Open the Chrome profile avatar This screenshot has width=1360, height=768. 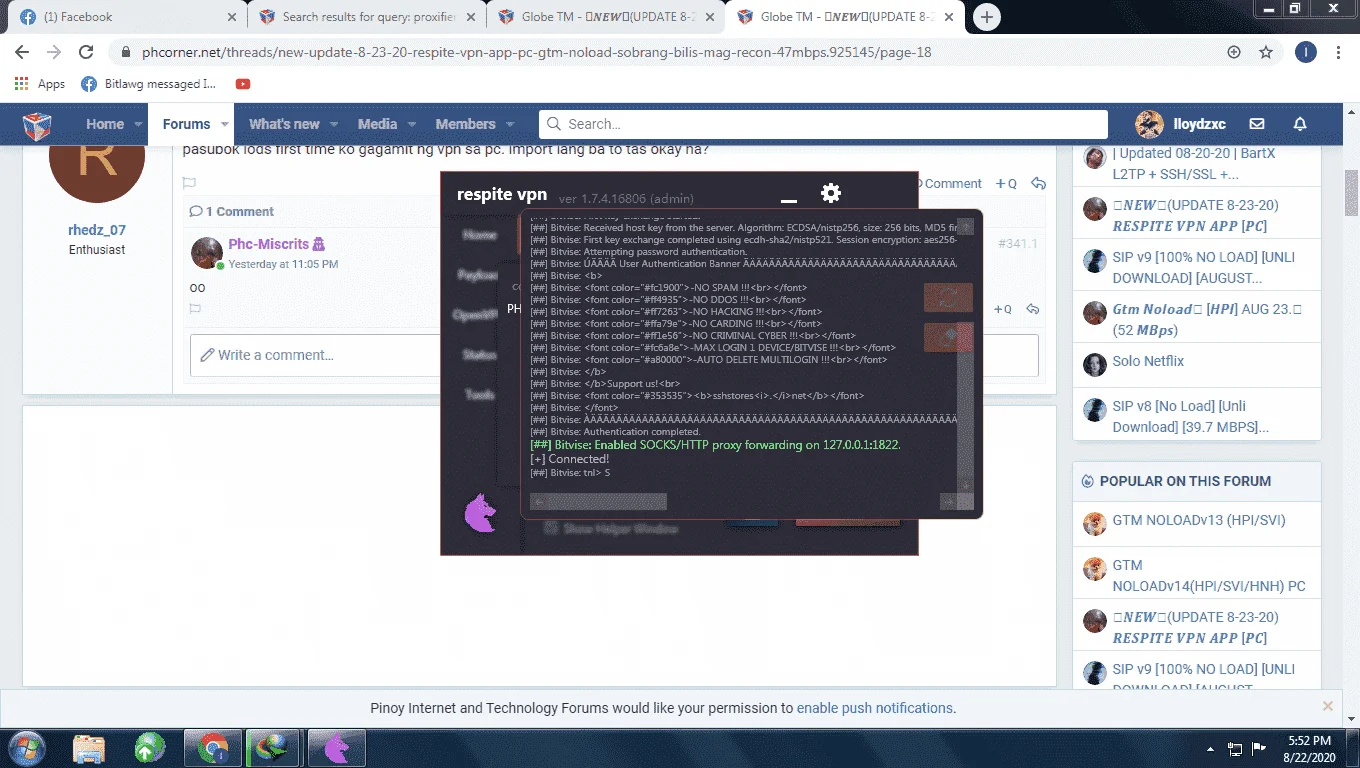(x=1306, y=52)
